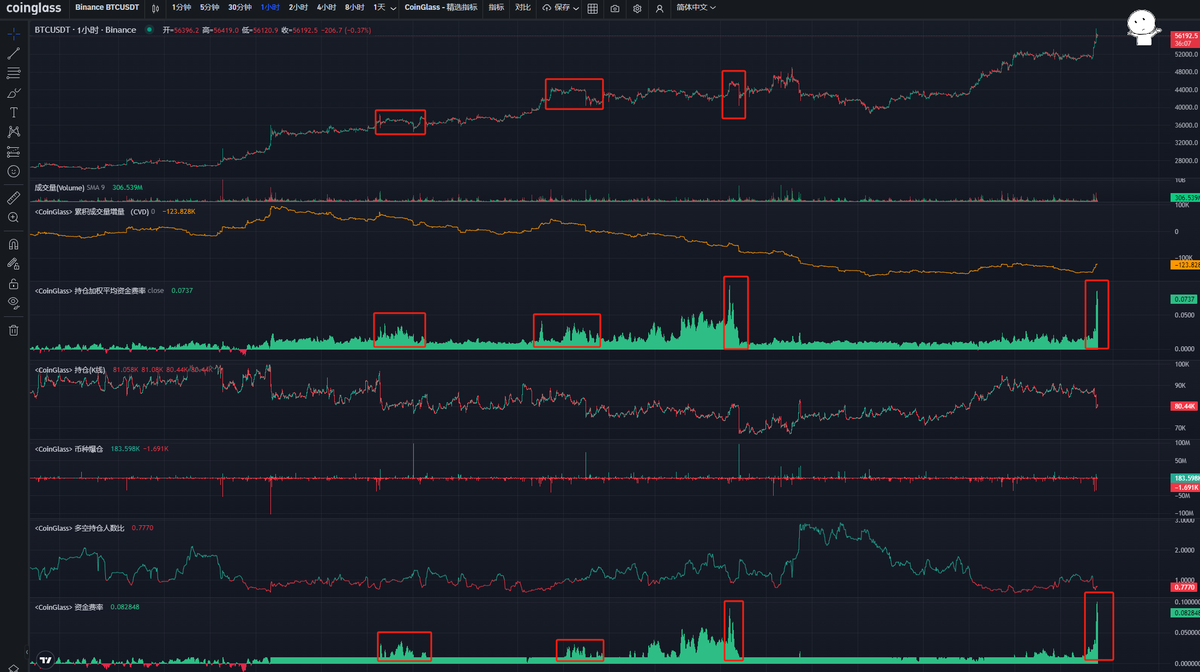1200x672 pixels.
Task: Select the ruler measure tool
Action: tap(14, 197)
